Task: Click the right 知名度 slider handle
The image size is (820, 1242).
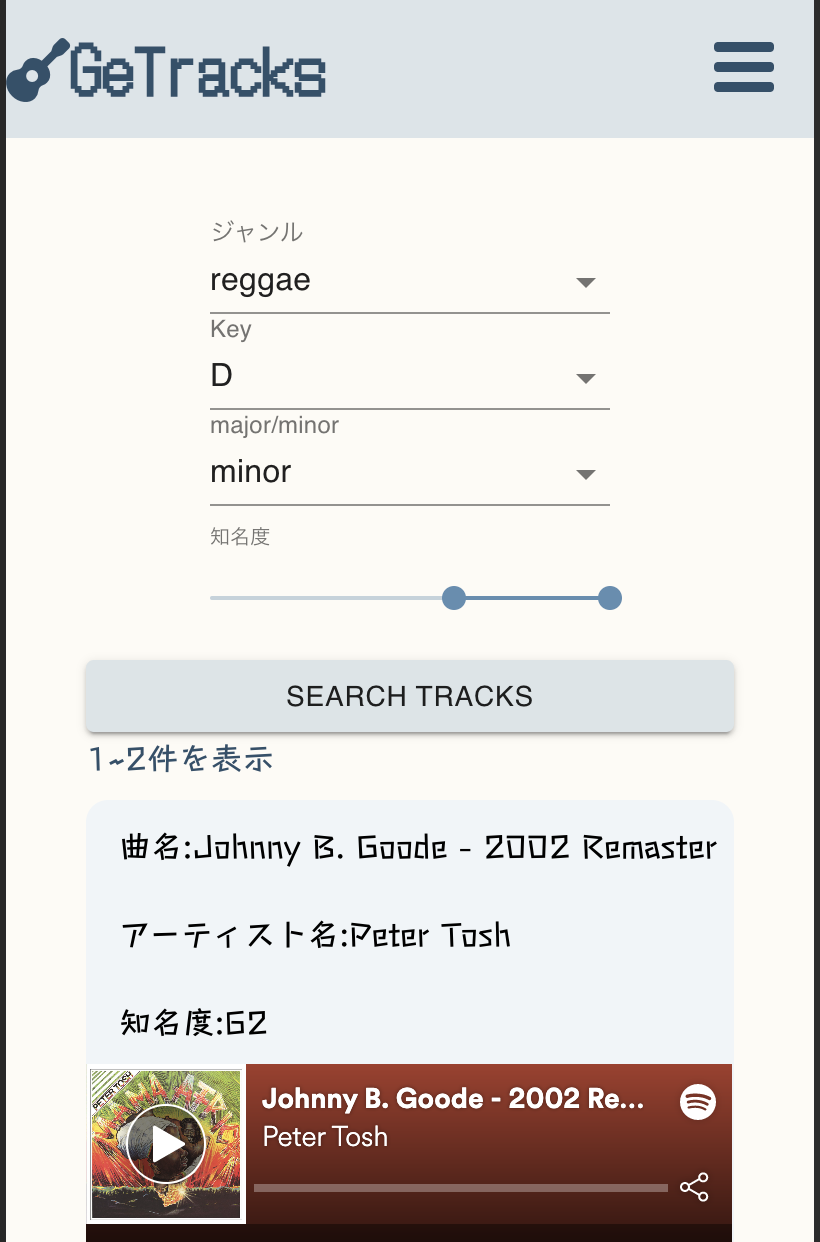Action: (610, 597)
